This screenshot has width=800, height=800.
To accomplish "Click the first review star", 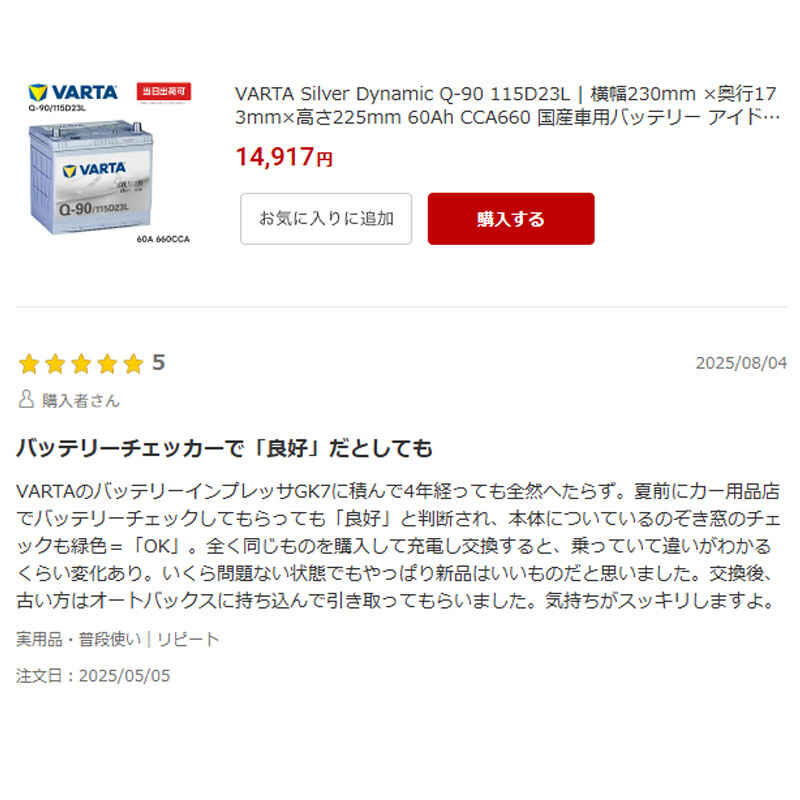I will click(x=29, y=364).
